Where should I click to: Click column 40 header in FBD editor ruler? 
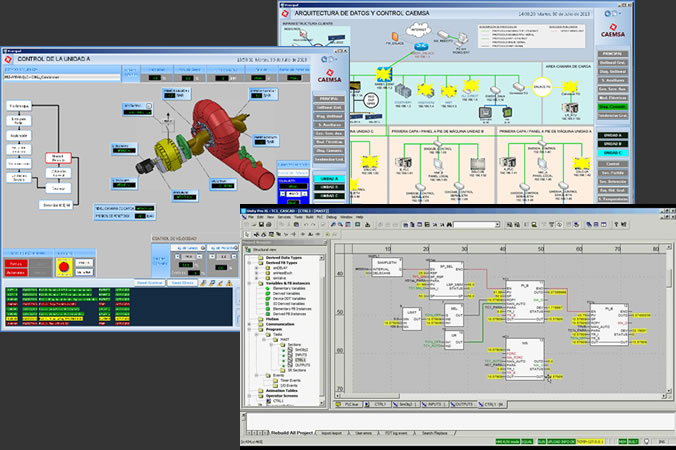[503, 249]
